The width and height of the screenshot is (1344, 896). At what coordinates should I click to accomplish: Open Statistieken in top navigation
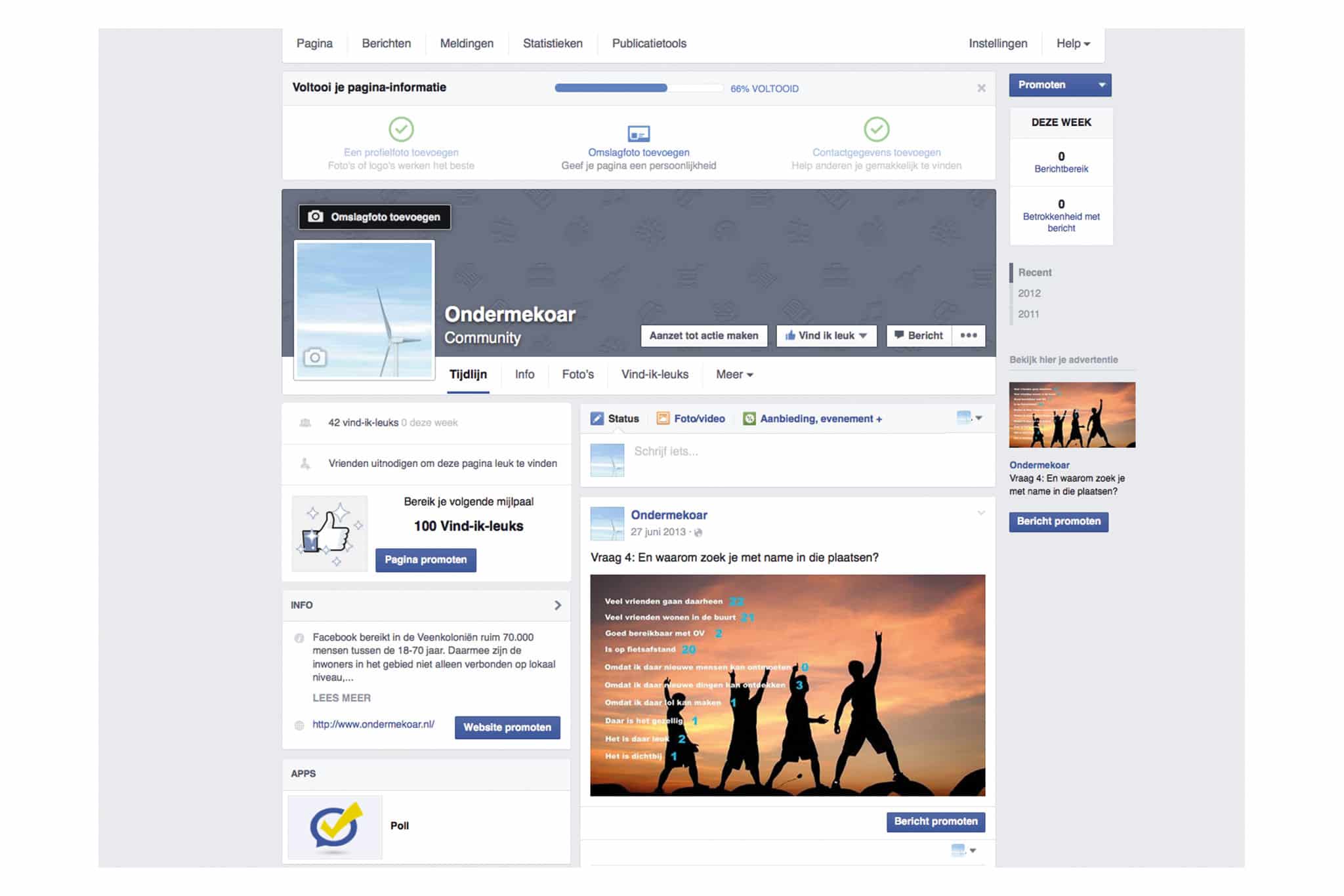(553, 43)
